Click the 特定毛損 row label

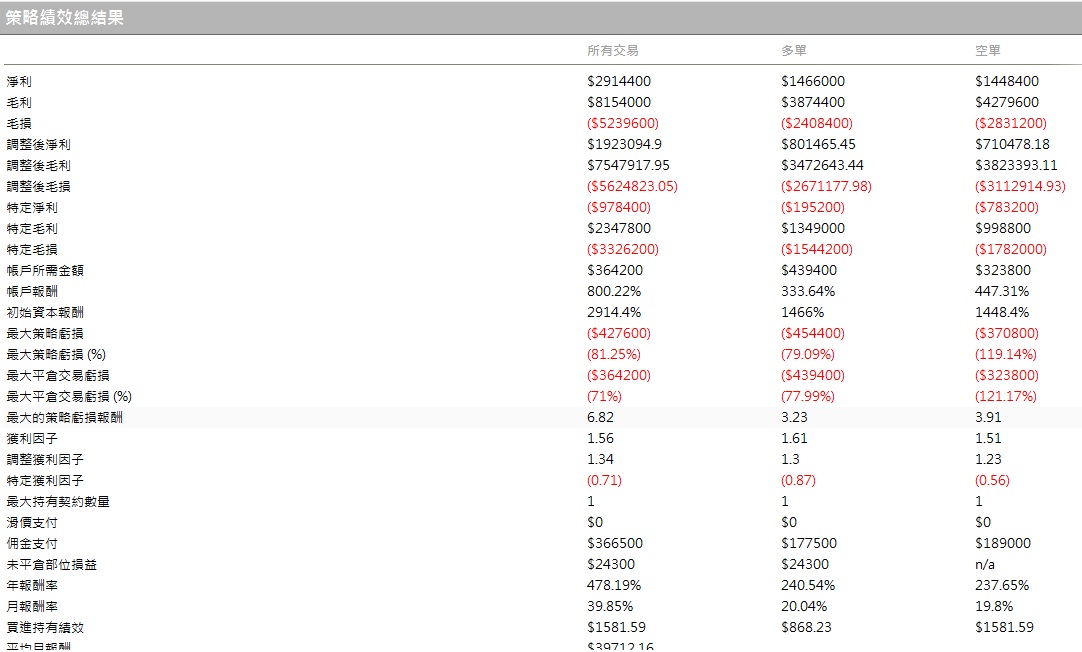click(32, 249)
